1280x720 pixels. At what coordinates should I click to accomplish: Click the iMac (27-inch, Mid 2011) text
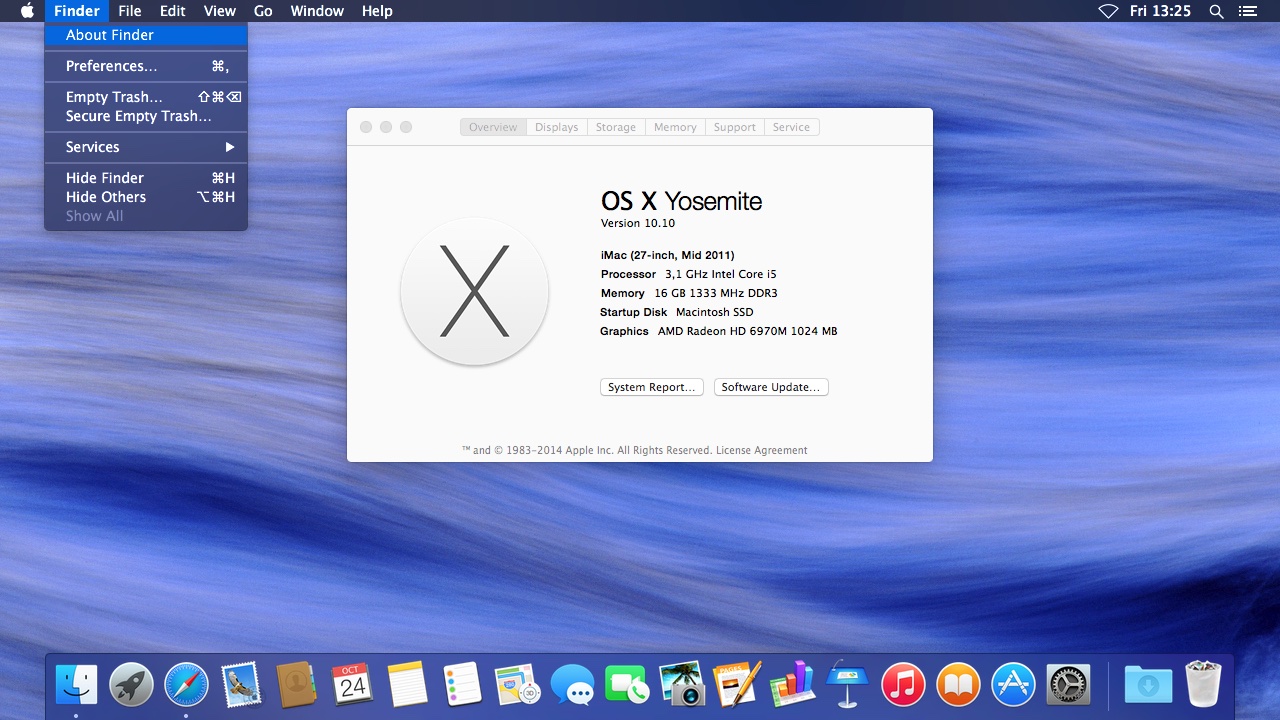[668, 255]
